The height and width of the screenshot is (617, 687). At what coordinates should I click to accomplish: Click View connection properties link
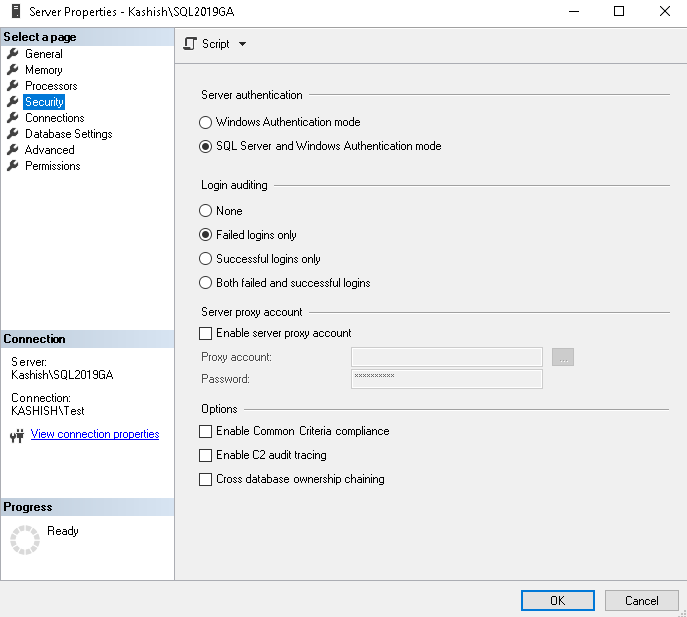tap(95, 434)
